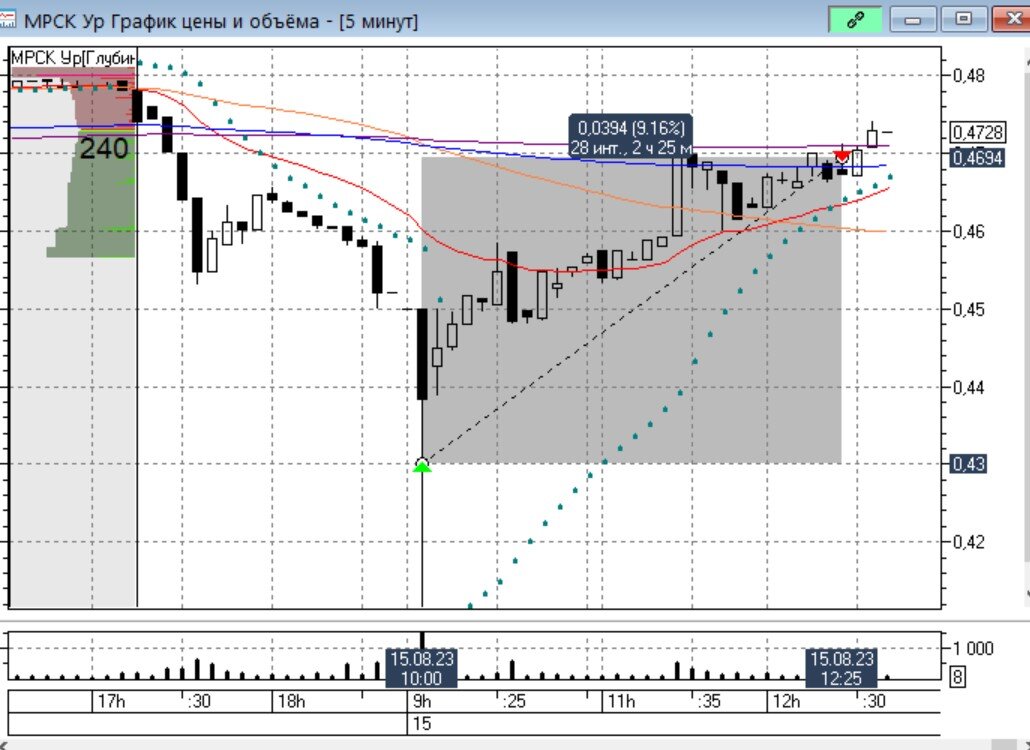1030x750 pixels.
Task: Click the date 15 on the time axis
Action: 422,724
